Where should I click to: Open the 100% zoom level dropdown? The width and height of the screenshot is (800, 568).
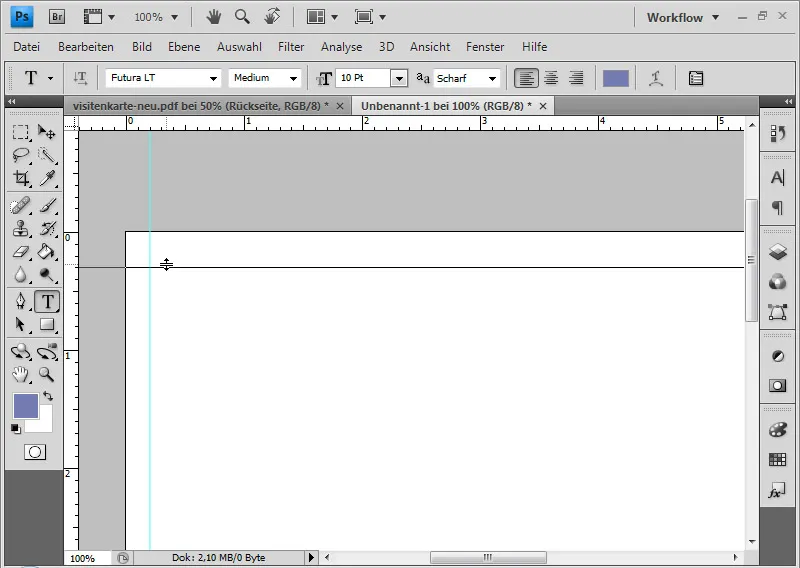point(156,17)
